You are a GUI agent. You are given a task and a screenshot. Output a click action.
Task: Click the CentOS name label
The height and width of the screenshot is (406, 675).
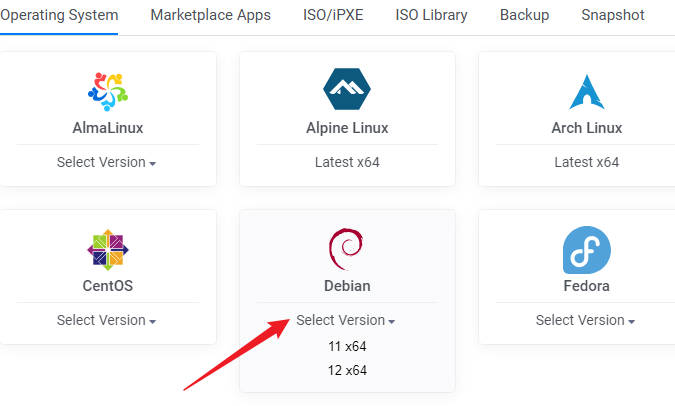[108, 286]
